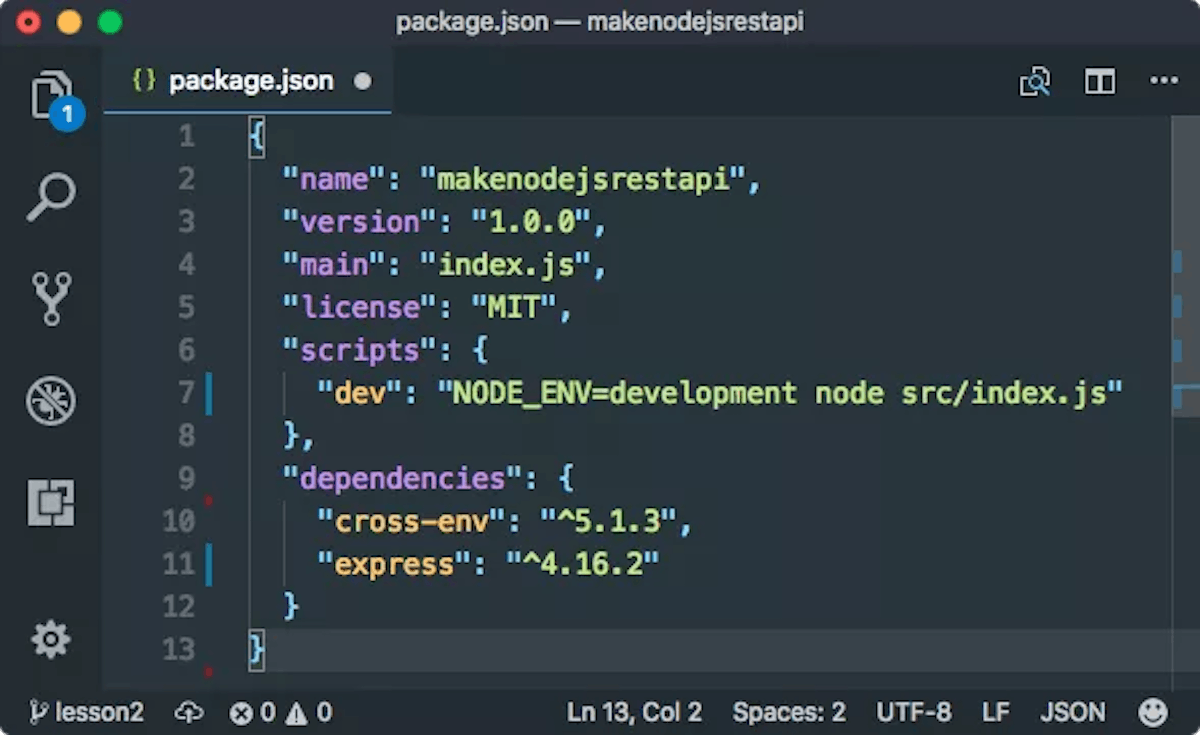Open the Manage settings gear
The width and height of the screenshot is (1200, 735).
point(51,639)
